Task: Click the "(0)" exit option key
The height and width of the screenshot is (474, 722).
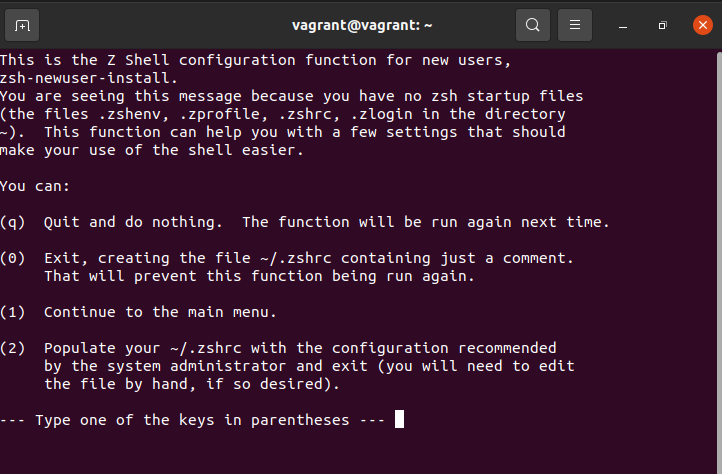Action: 13,258
